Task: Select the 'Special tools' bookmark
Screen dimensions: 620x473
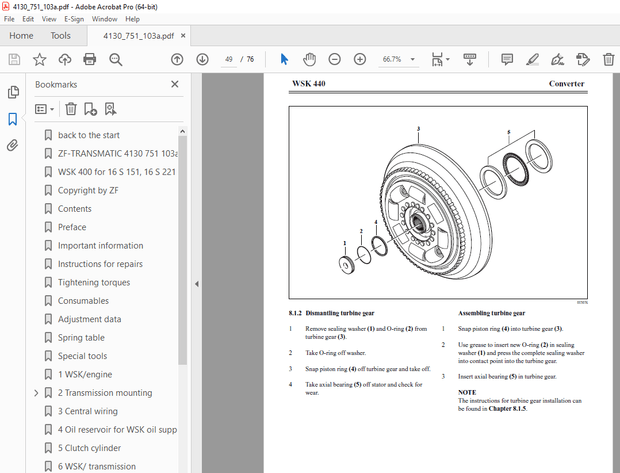Action: click(x=82, y=356)
